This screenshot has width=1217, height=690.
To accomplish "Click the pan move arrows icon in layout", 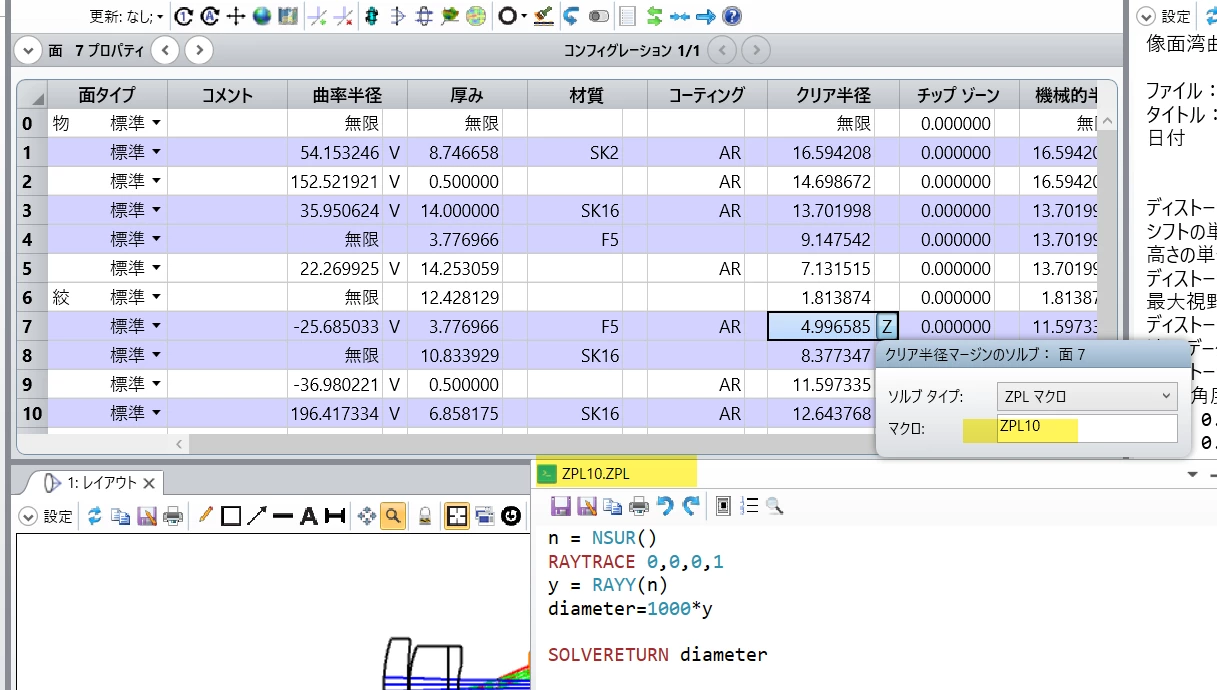I will coord(367,516).
